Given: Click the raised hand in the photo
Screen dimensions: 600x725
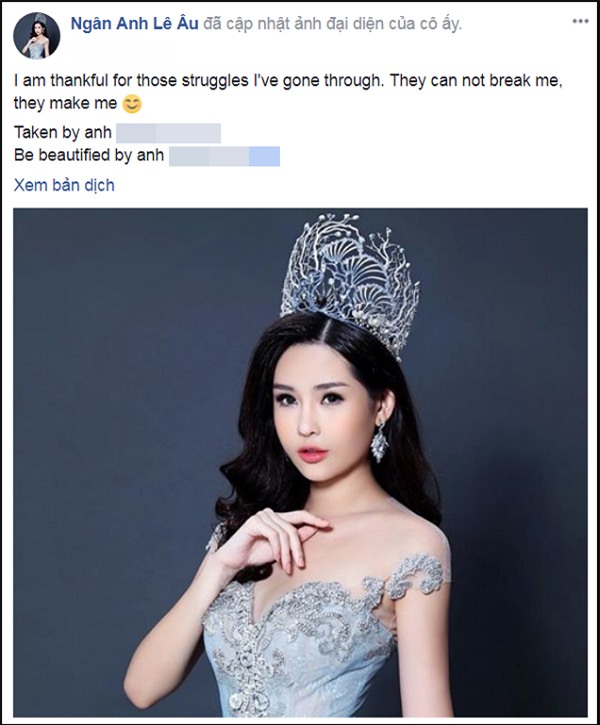Looking at the screenshot, I should pyautogui.click(x=270, y=541).
